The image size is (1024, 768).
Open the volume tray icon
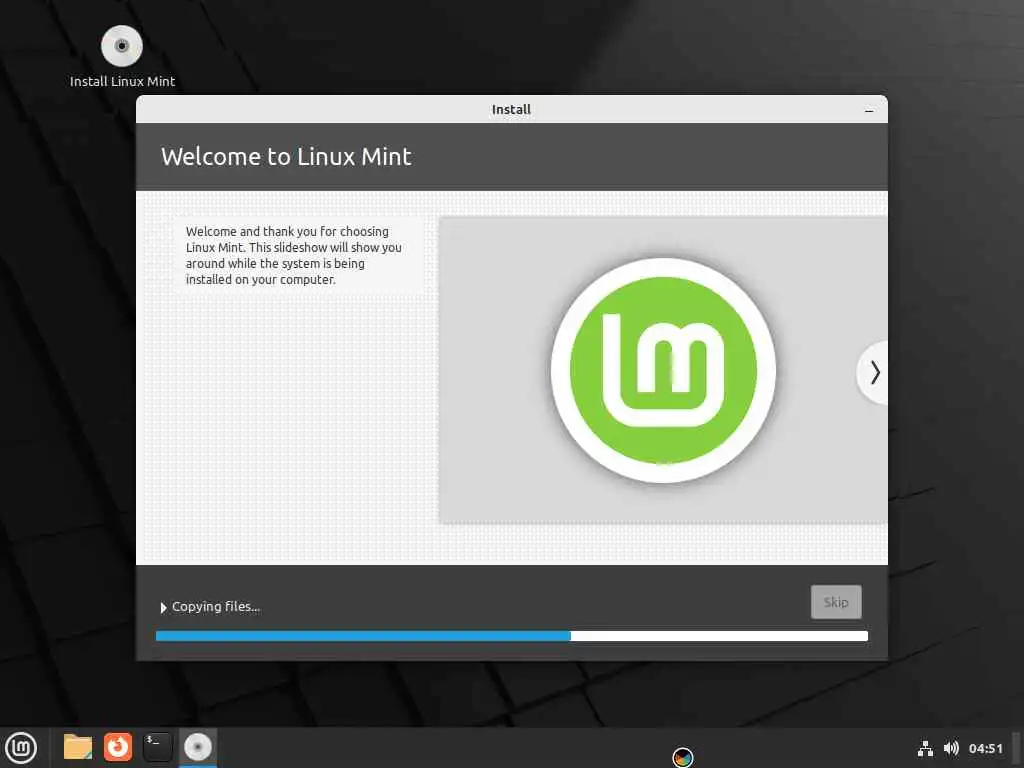[951, 748]
